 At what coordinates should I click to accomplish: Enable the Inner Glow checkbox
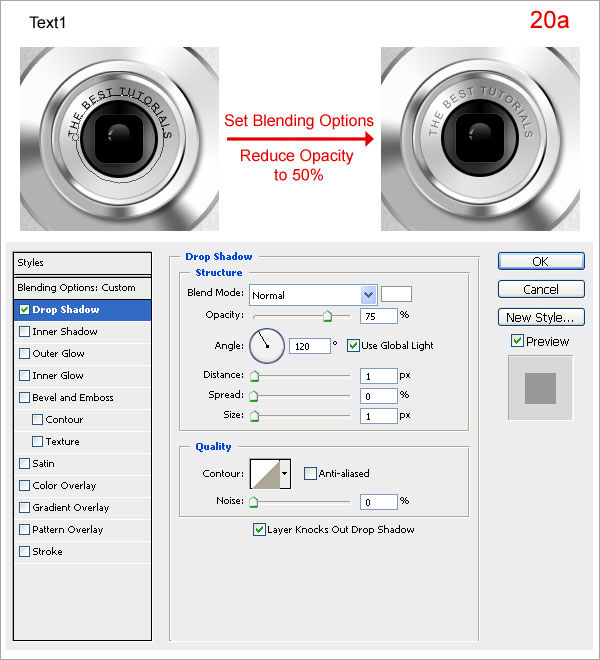(x=24, y=375)
